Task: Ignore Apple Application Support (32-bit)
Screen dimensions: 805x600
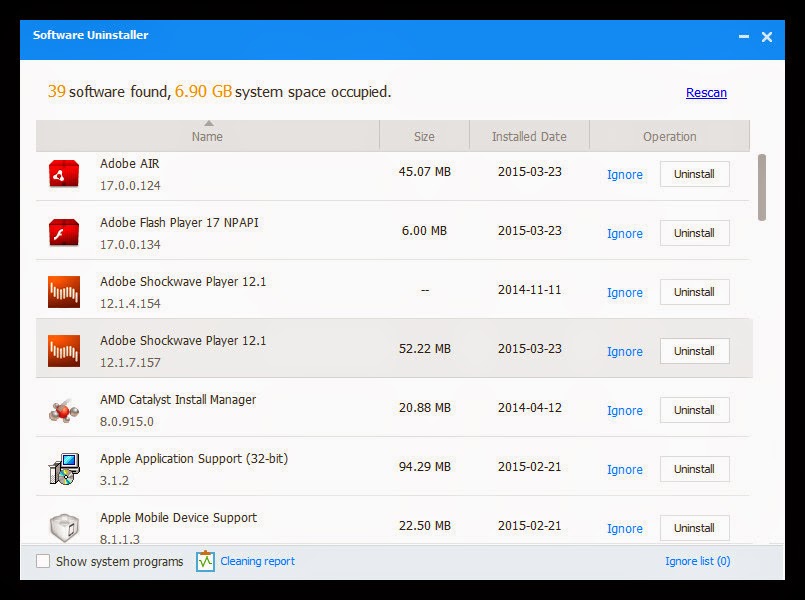Action: tap(625, 470)
